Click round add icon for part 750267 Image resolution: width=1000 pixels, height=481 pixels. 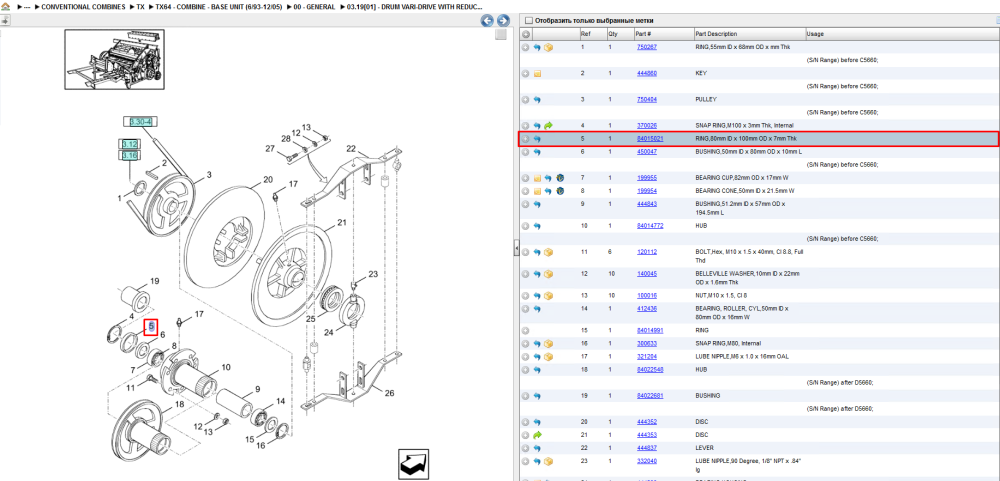[526, 47]
